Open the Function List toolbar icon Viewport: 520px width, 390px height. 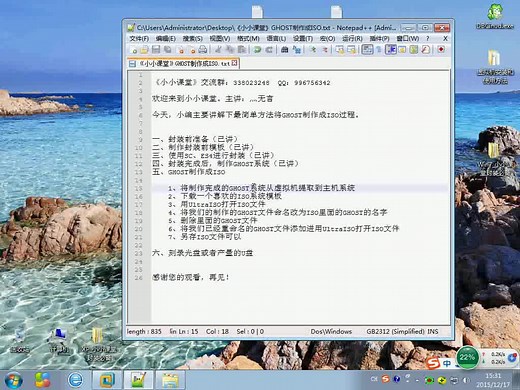pyautogui.click(x=425, y=50)
